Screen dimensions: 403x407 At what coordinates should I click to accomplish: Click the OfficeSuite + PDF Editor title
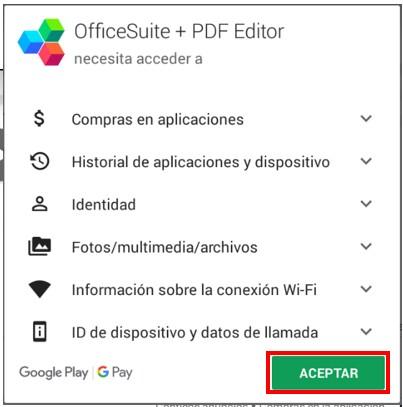(x=179, y=32)
